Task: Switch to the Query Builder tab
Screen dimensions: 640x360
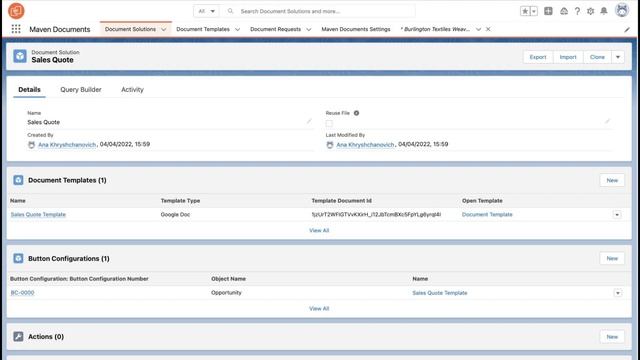Action: point(81,89)
